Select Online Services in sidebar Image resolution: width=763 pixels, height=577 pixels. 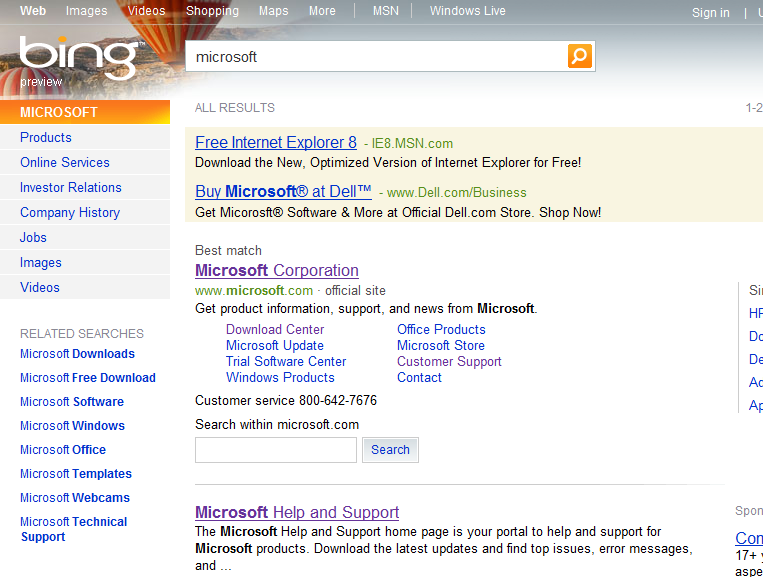pos(65,162)
